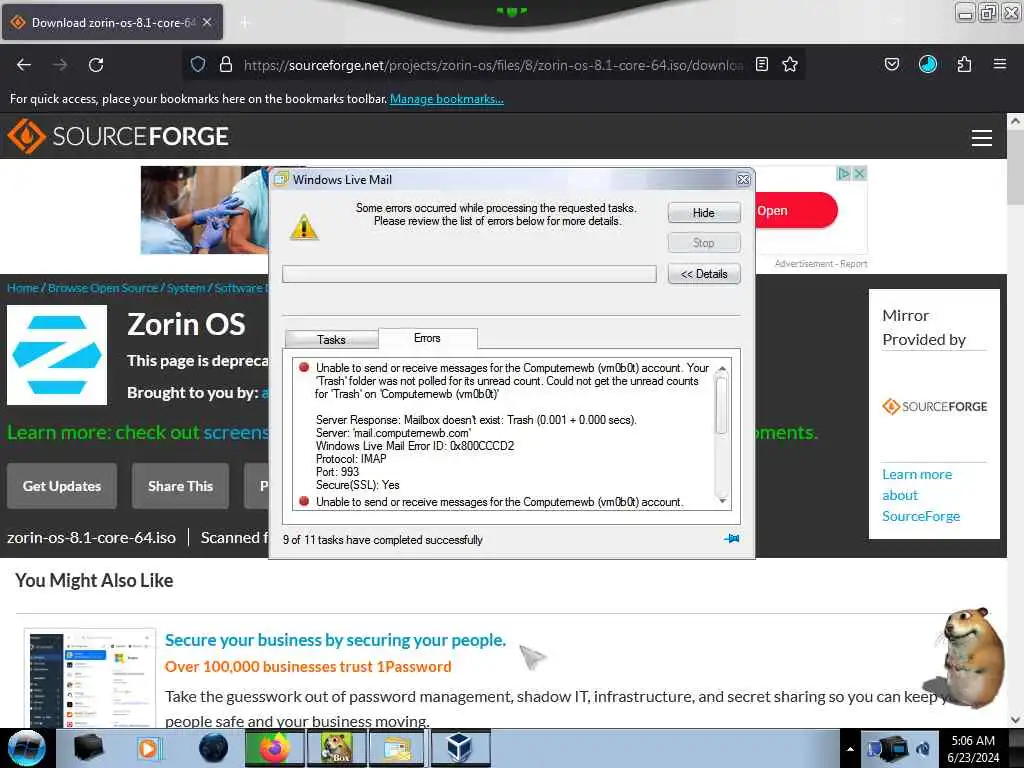Click the Manage bookmarks link

tap(447, 99)
